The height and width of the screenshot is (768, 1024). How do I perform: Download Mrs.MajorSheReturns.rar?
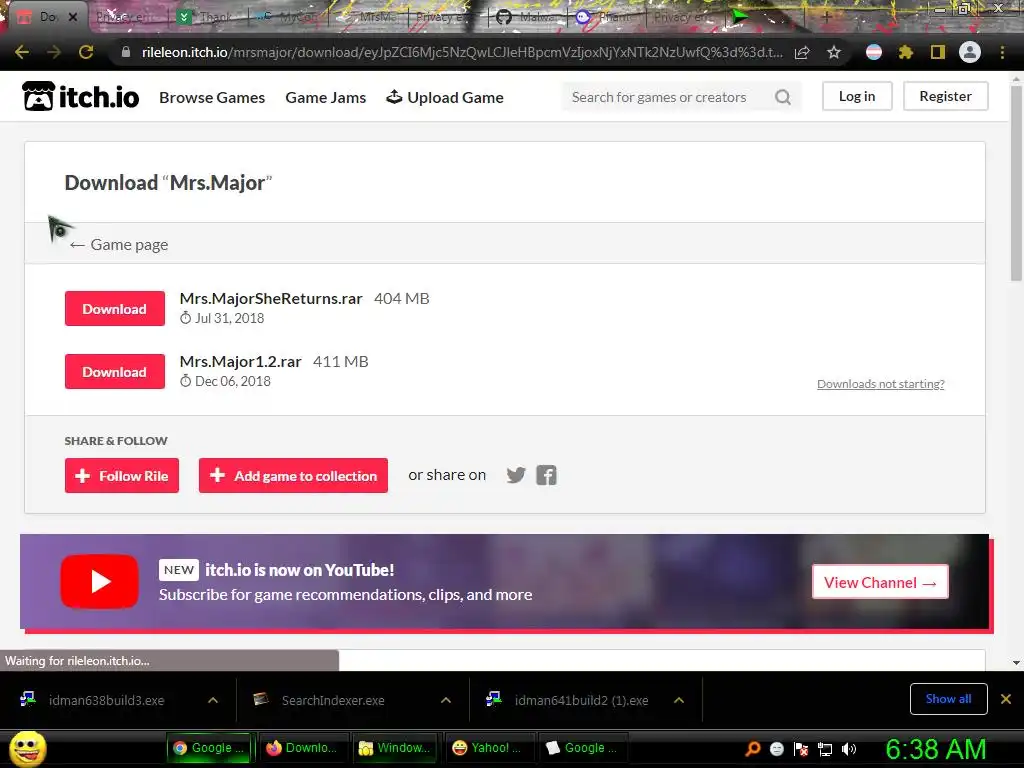[115, 309]
